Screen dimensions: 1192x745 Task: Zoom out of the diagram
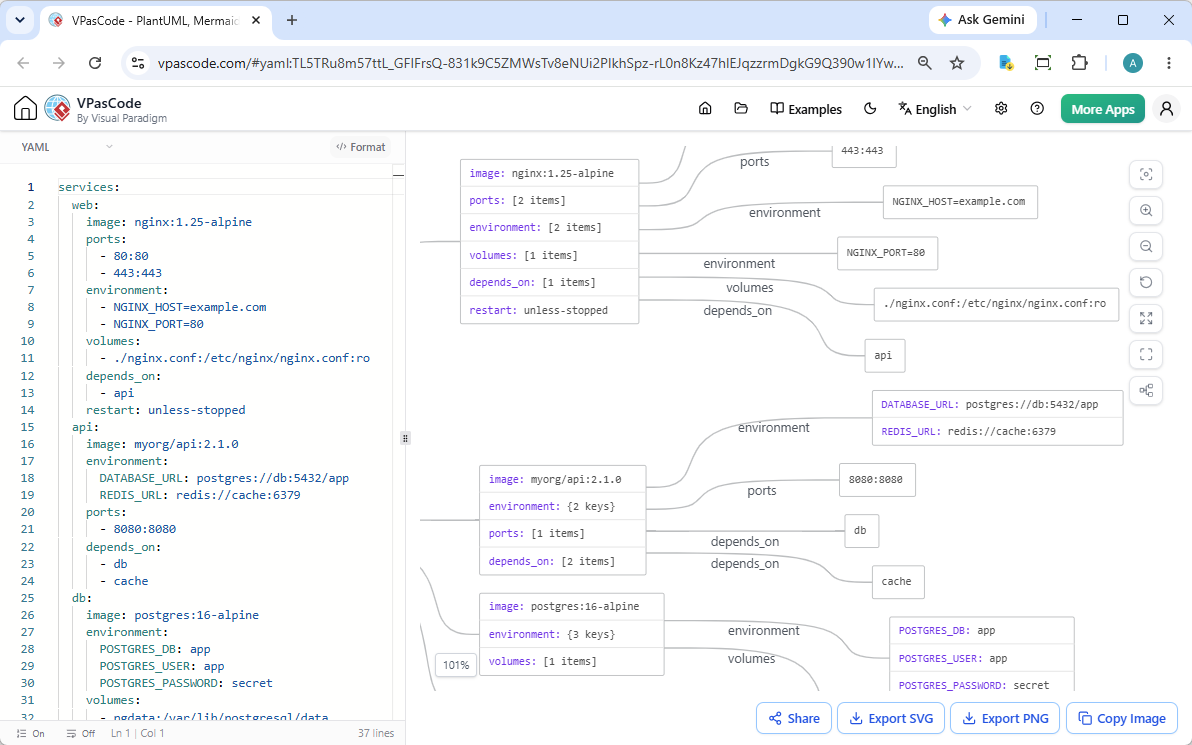(x=1146, y=246)
